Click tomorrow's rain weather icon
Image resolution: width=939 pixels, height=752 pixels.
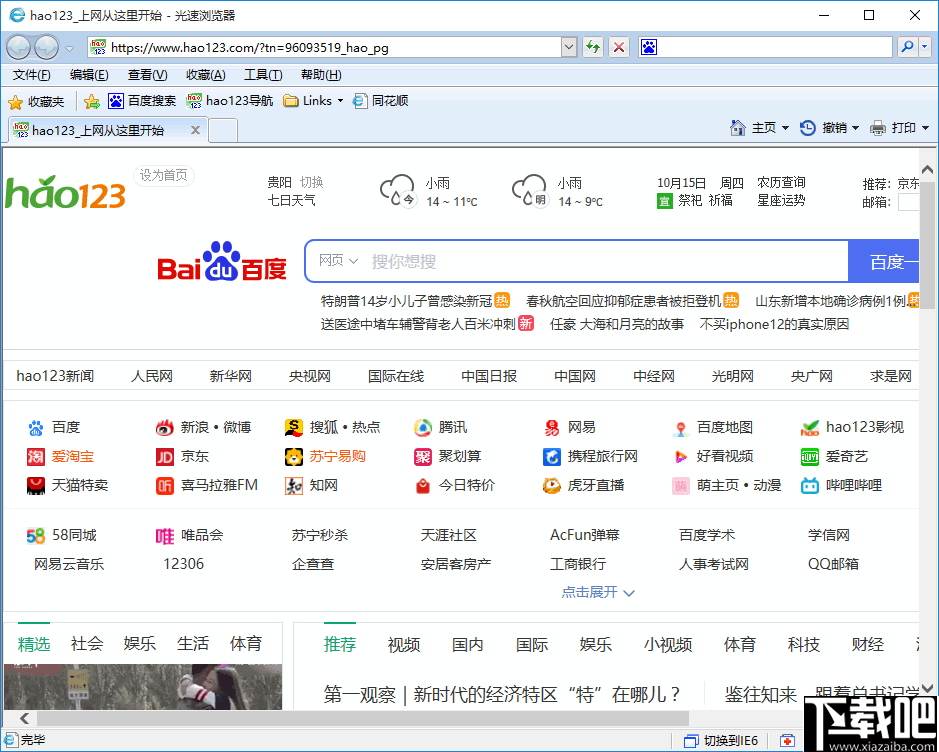[529, 191]
